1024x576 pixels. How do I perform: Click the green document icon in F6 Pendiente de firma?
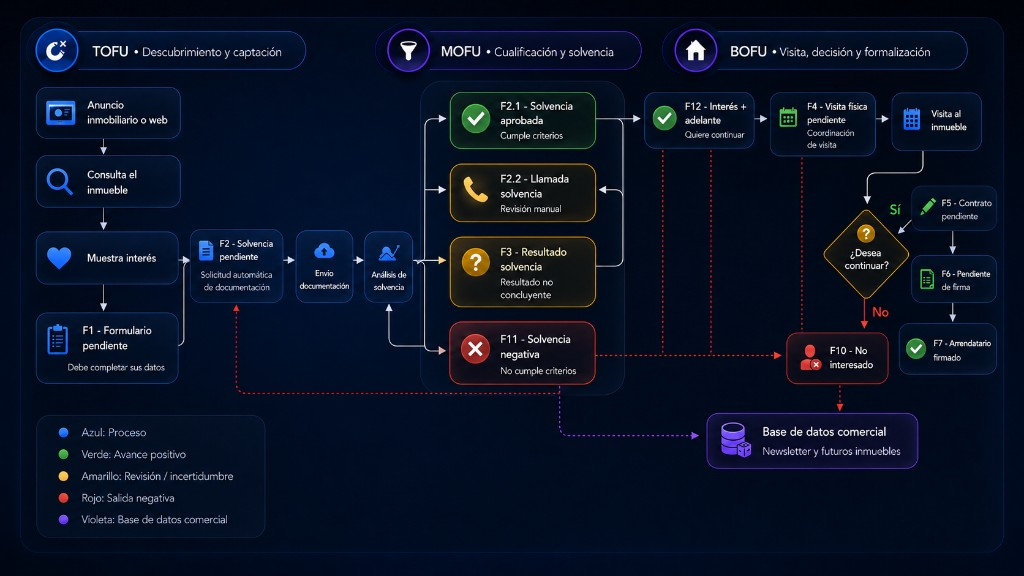pos(927,280)
